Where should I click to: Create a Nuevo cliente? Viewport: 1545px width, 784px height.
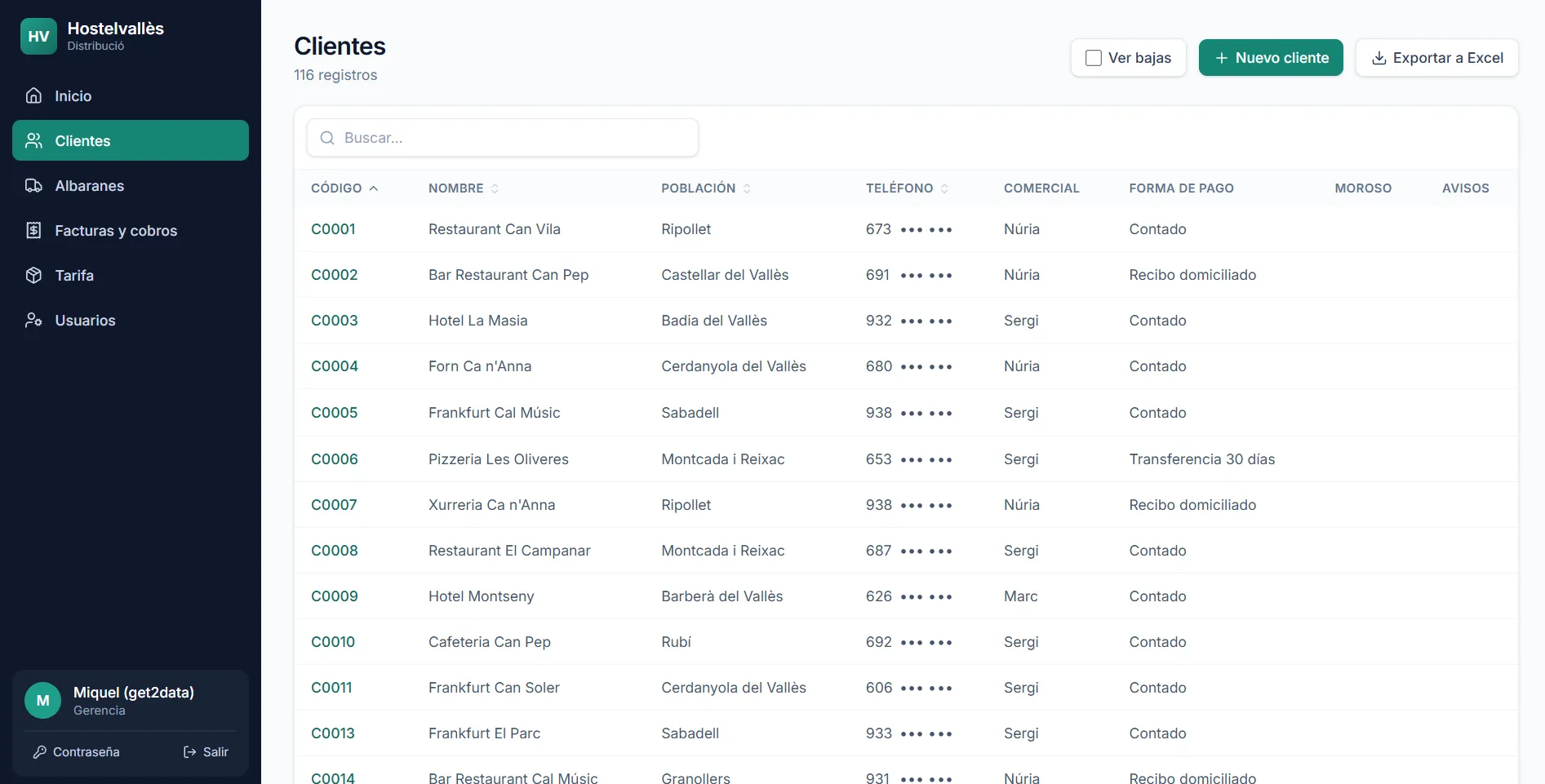pos(1271,58)
